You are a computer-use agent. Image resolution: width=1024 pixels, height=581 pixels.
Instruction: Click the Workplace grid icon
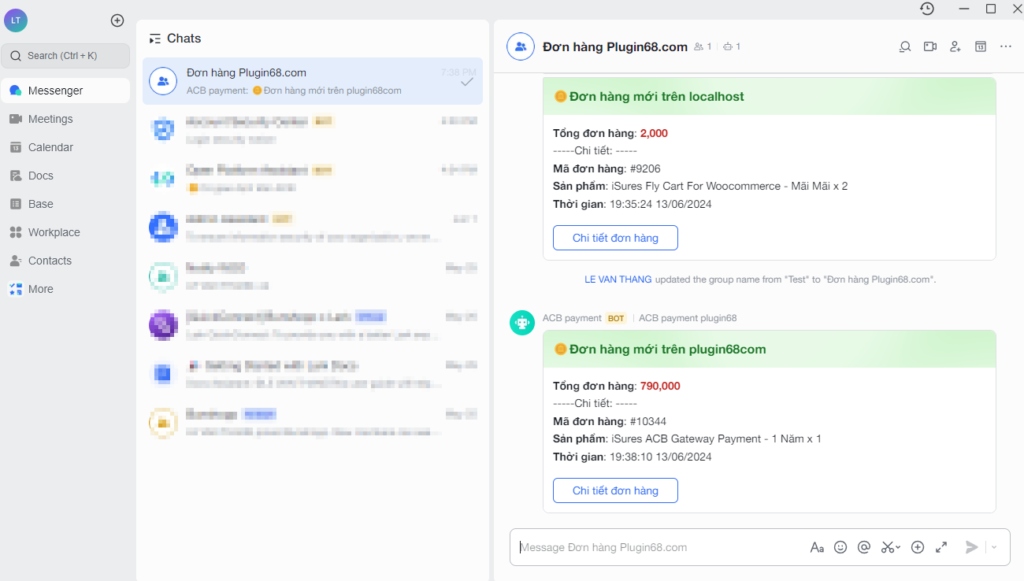point(16,232)
